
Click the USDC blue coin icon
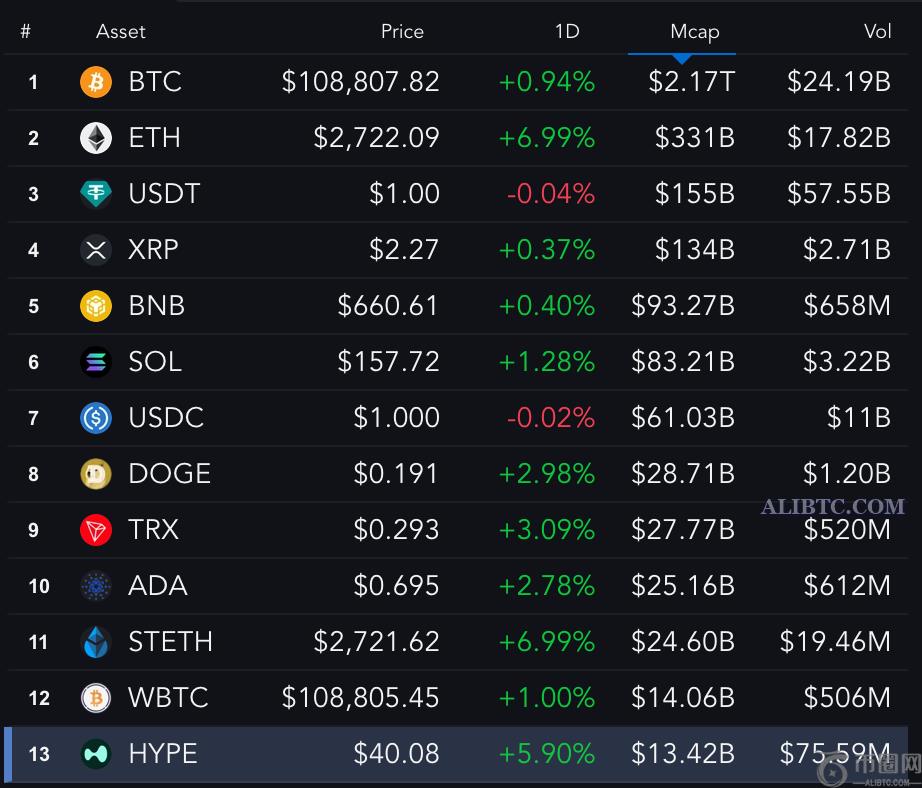(x=96, y=418)
